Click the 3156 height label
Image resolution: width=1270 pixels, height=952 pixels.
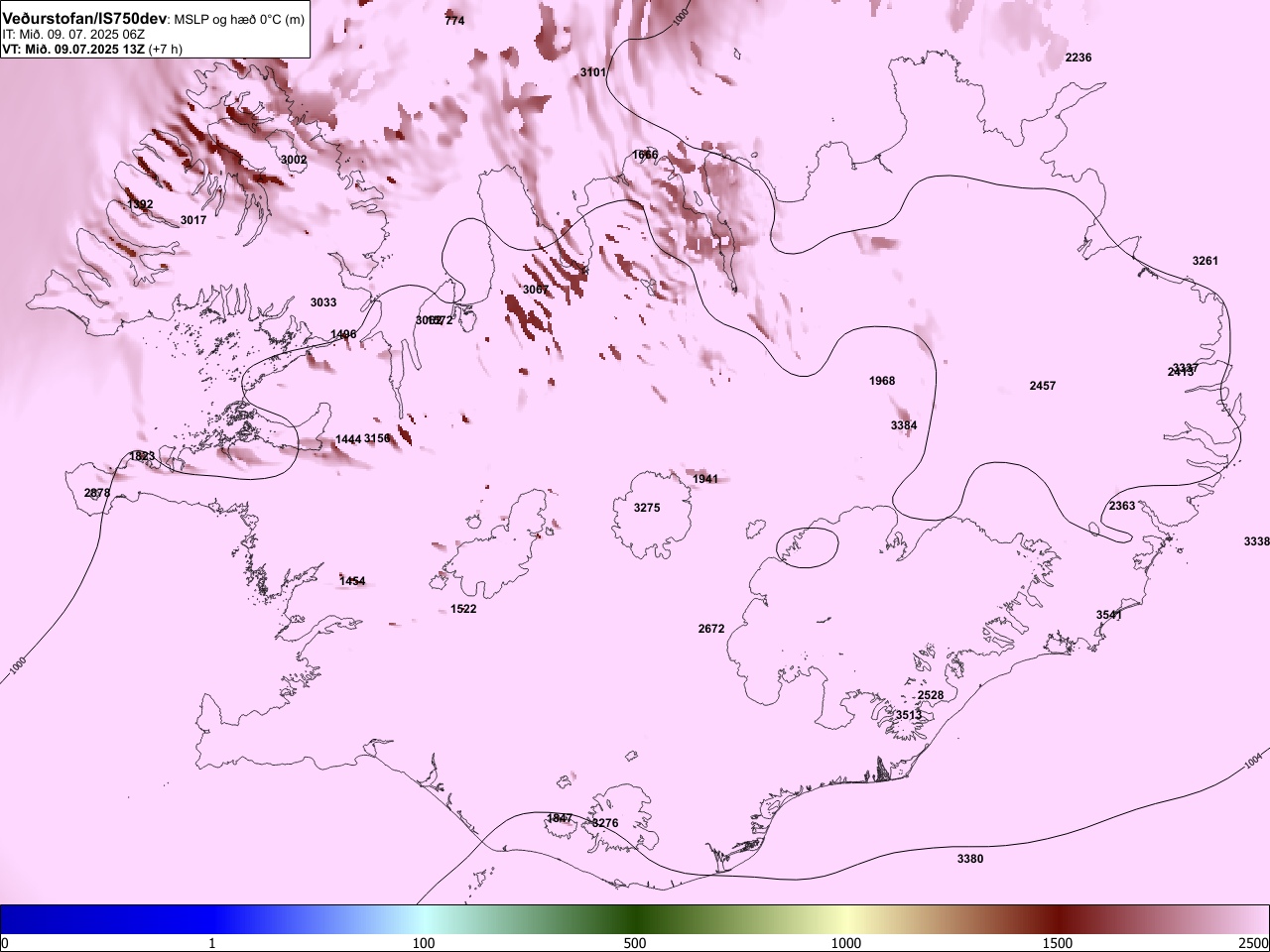click(377, 438)
